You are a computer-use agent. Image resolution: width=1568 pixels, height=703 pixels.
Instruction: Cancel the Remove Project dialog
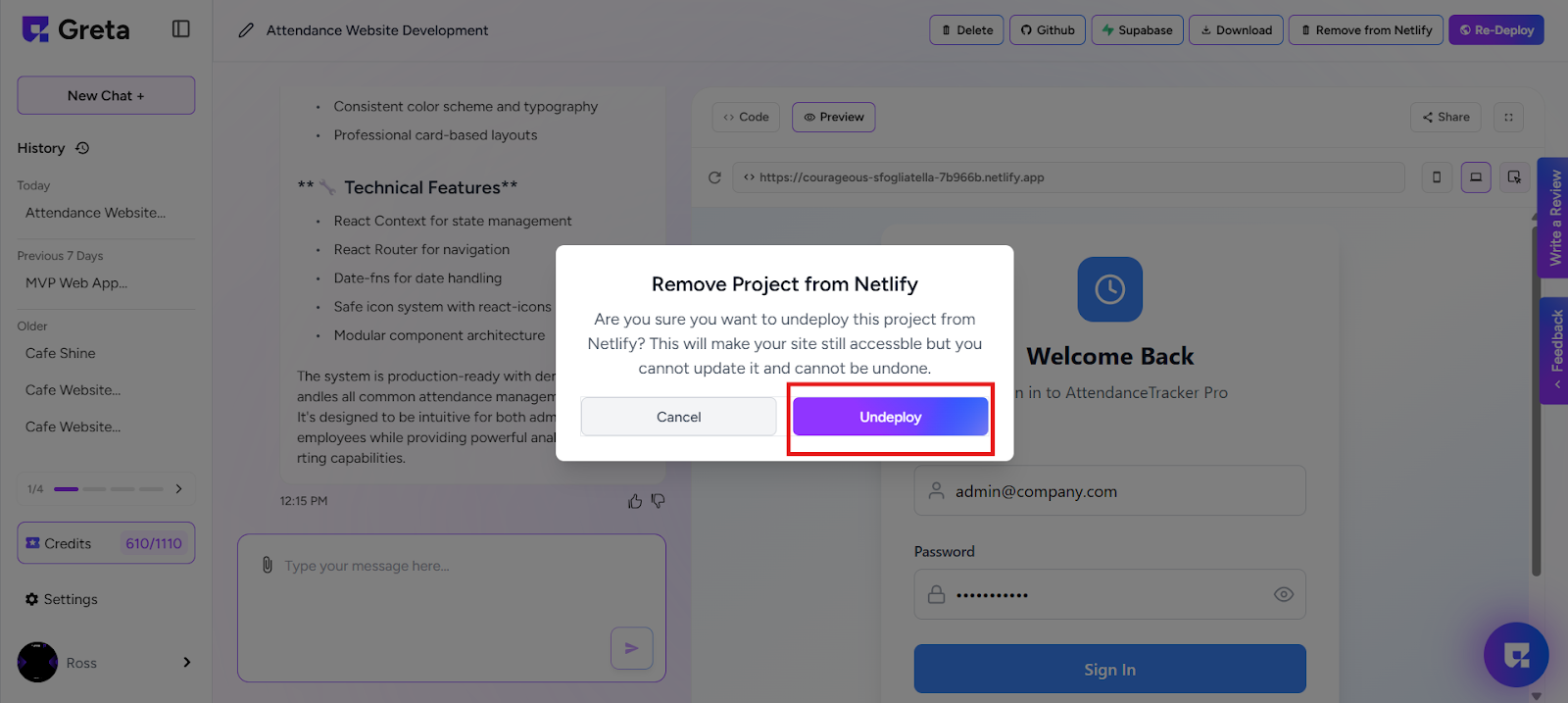678,417
